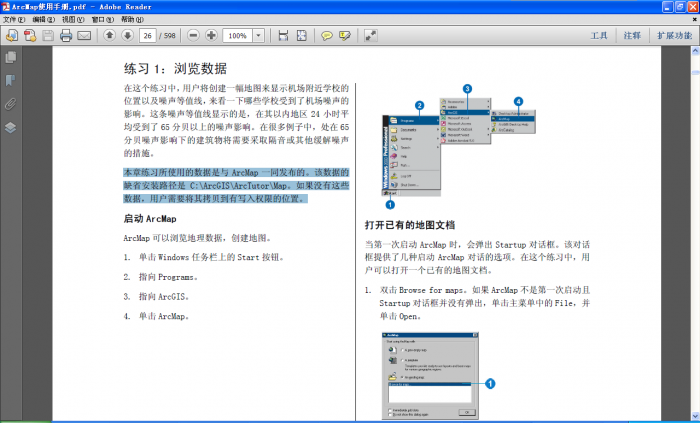Click the vertical scrollbar thumb

pyautogui.click(x=696, y=72)
